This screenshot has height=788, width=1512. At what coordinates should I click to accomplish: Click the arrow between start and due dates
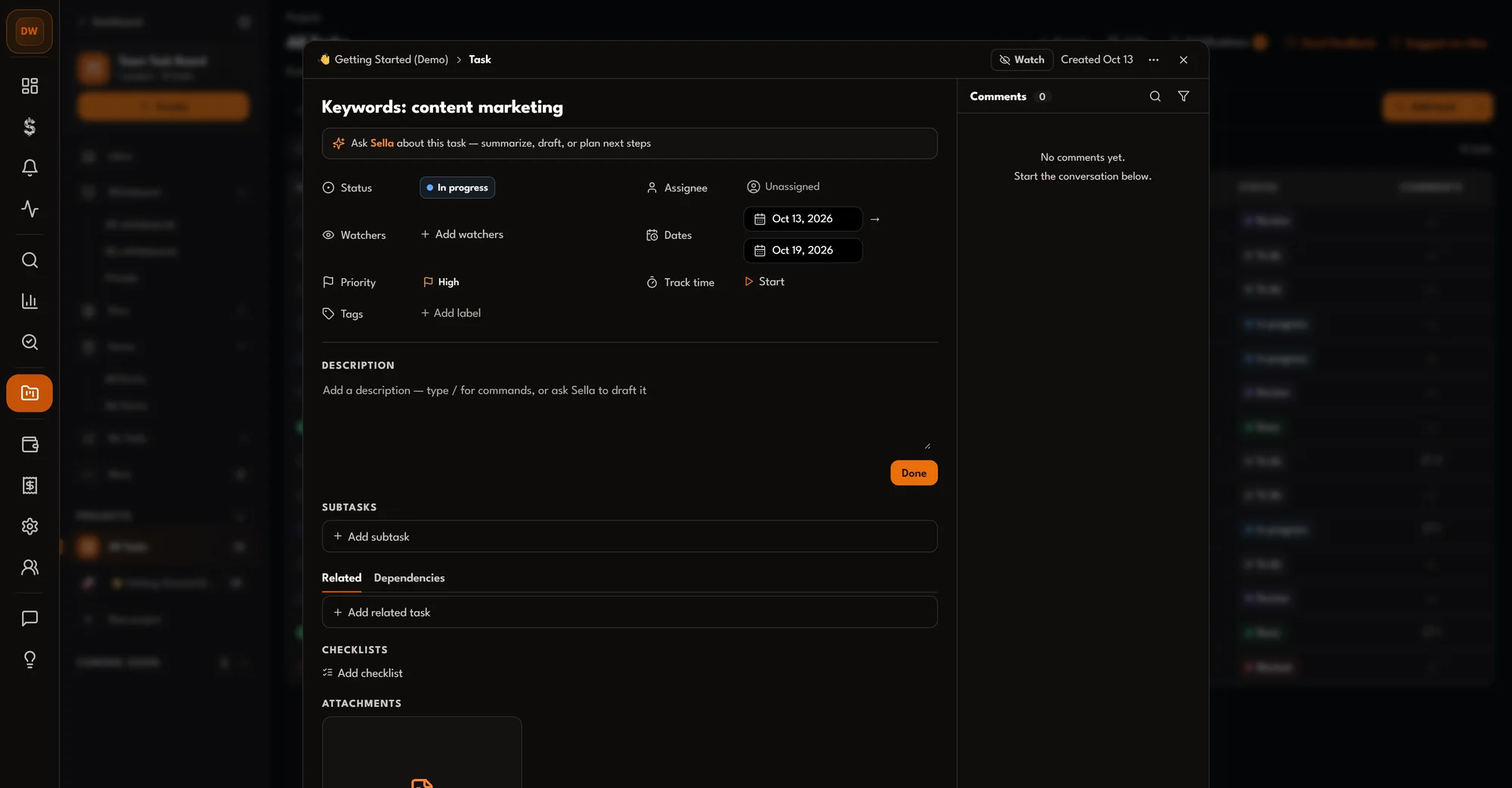tap(875, 219)
